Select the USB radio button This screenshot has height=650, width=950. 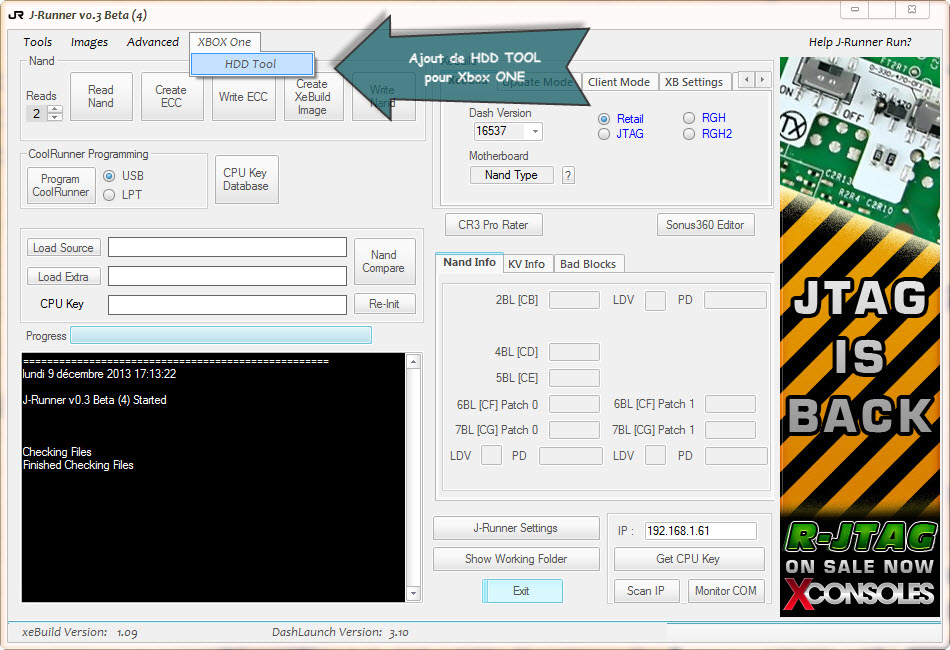[109, 176]
